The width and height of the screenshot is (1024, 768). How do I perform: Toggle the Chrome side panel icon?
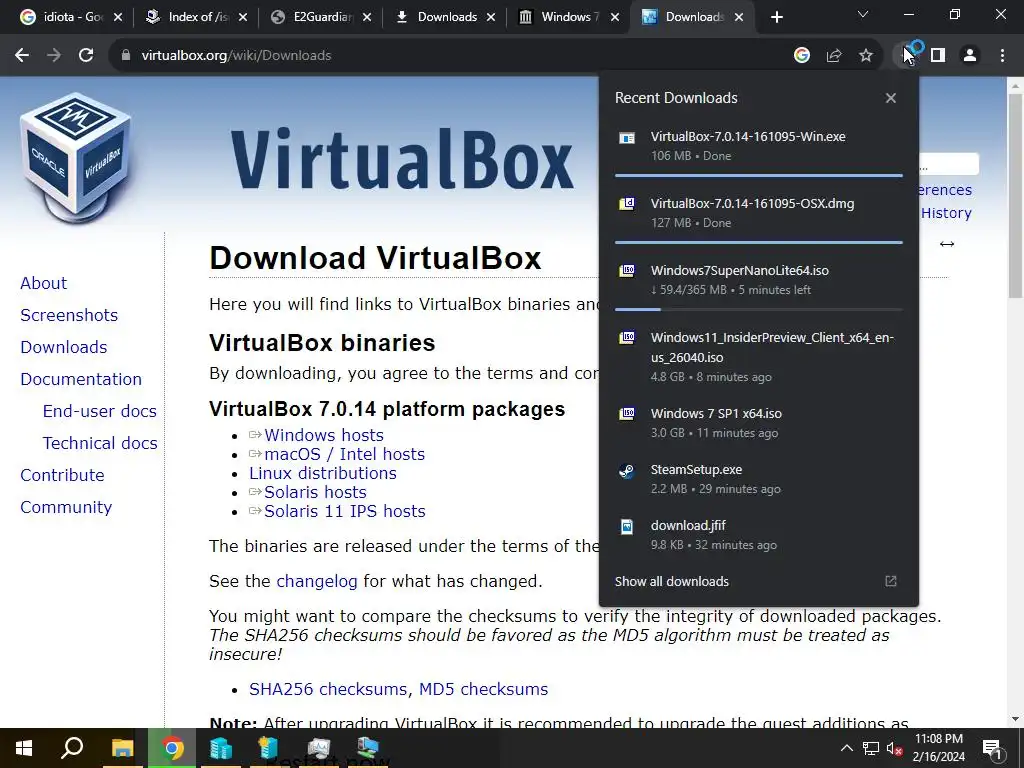[x=938, y=56]
